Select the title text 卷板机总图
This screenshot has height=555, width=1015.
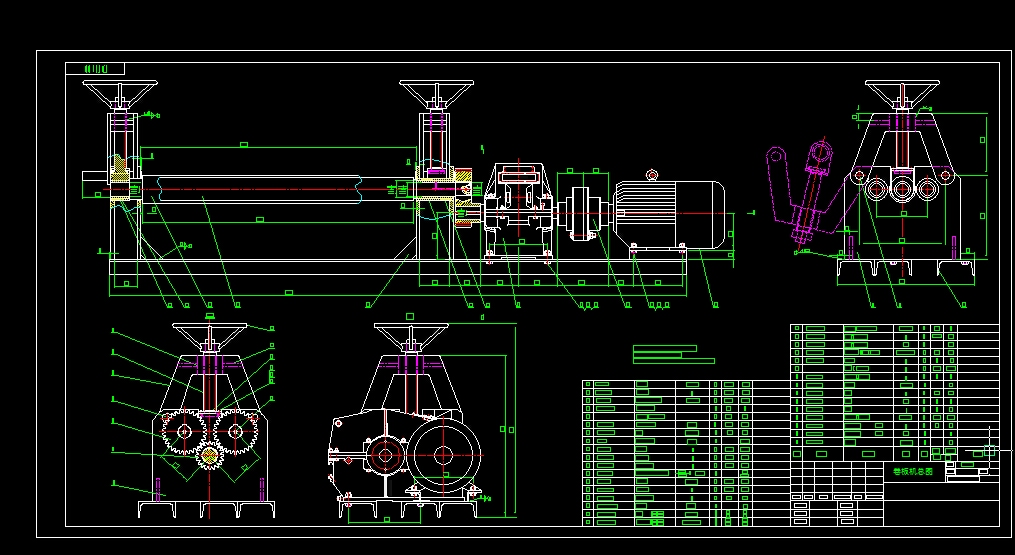(x=913, y=472)
